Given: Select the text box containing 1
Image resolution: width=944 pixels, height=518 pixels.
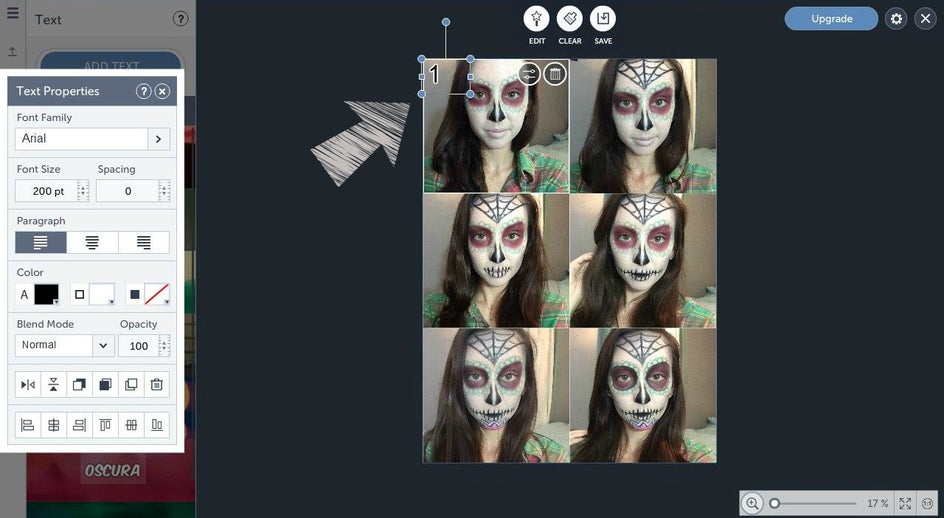Looking at the screenshot, I should click(446, 76).
